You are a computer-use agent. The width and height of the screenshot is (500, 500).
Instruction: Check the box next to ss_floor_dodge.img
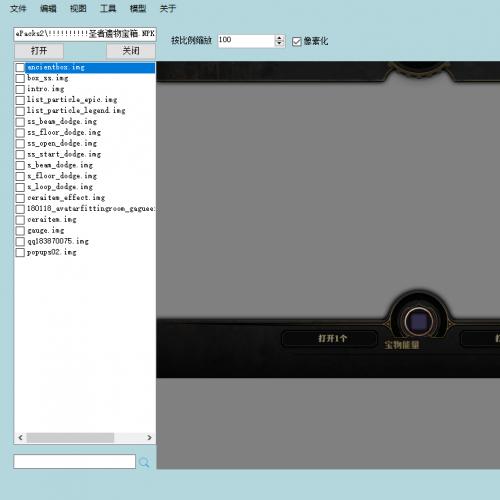click(x=20, y=133)
